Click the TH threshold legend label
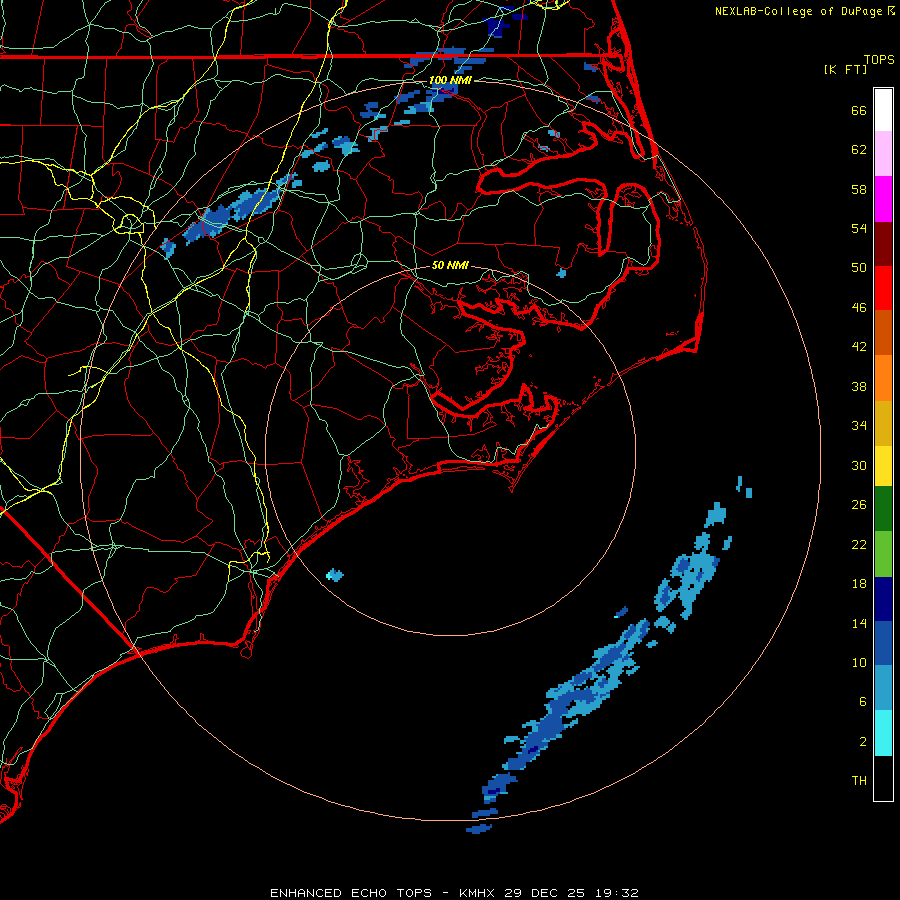Screen dimensions: 900x900 [859, 781]
